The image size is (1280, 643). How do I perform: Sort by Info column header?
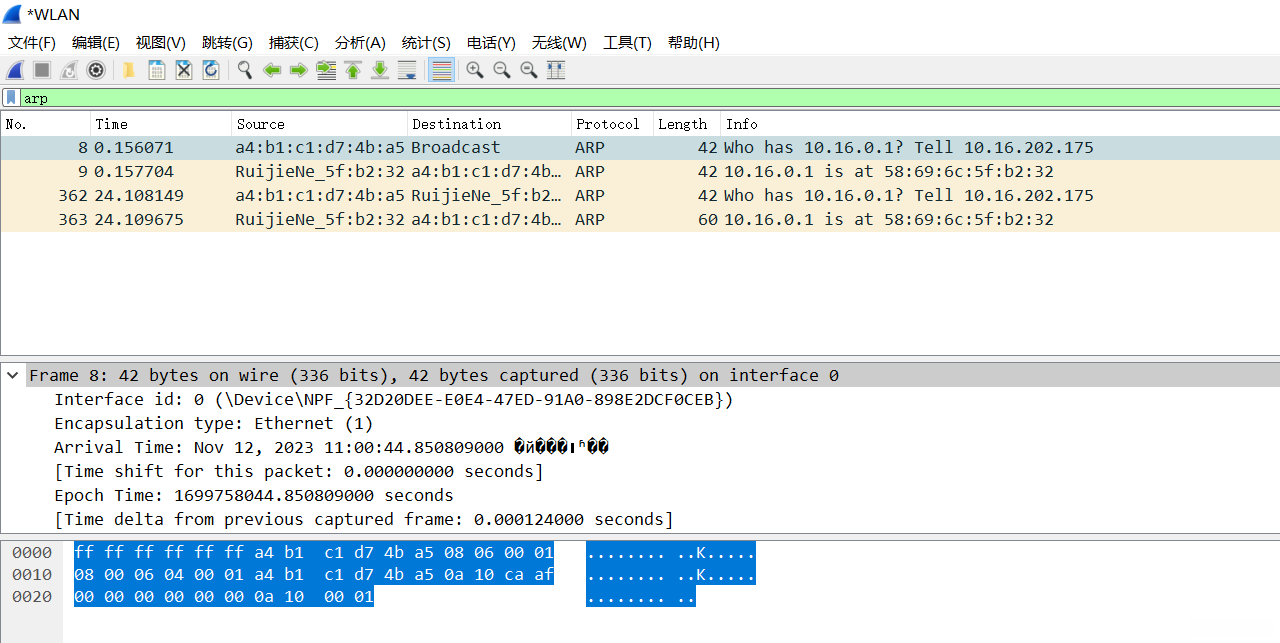(x=1000, y=124)
